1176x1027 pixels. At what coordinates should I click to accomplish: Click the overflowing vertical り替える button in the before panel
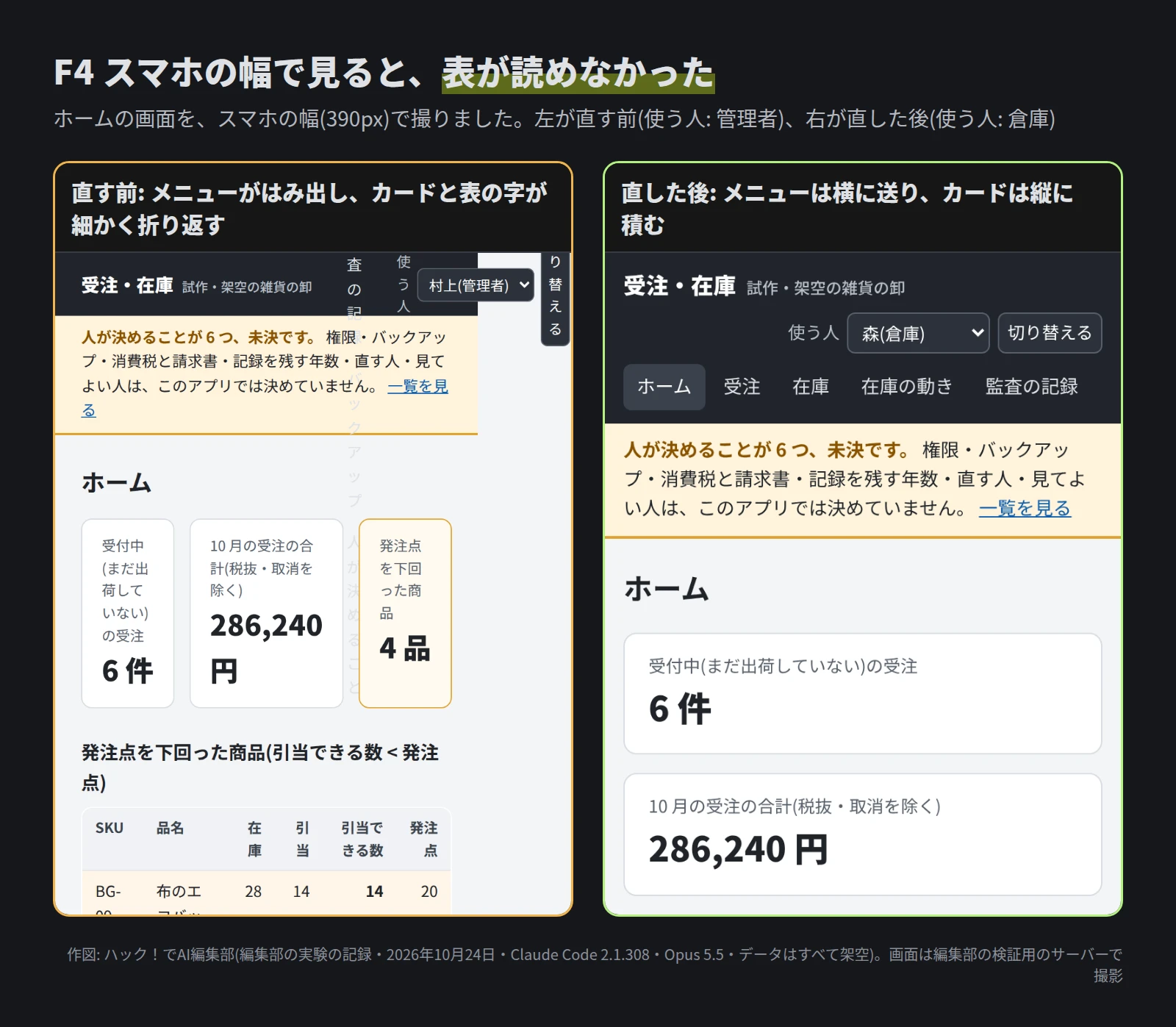tap(556, 298)
